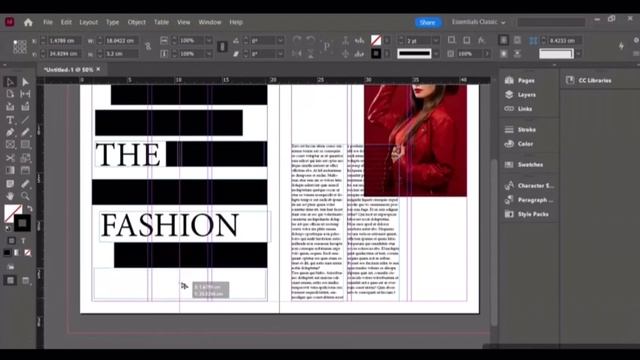Click the Share button
The image size is (640, 360).
coord(427,22)
